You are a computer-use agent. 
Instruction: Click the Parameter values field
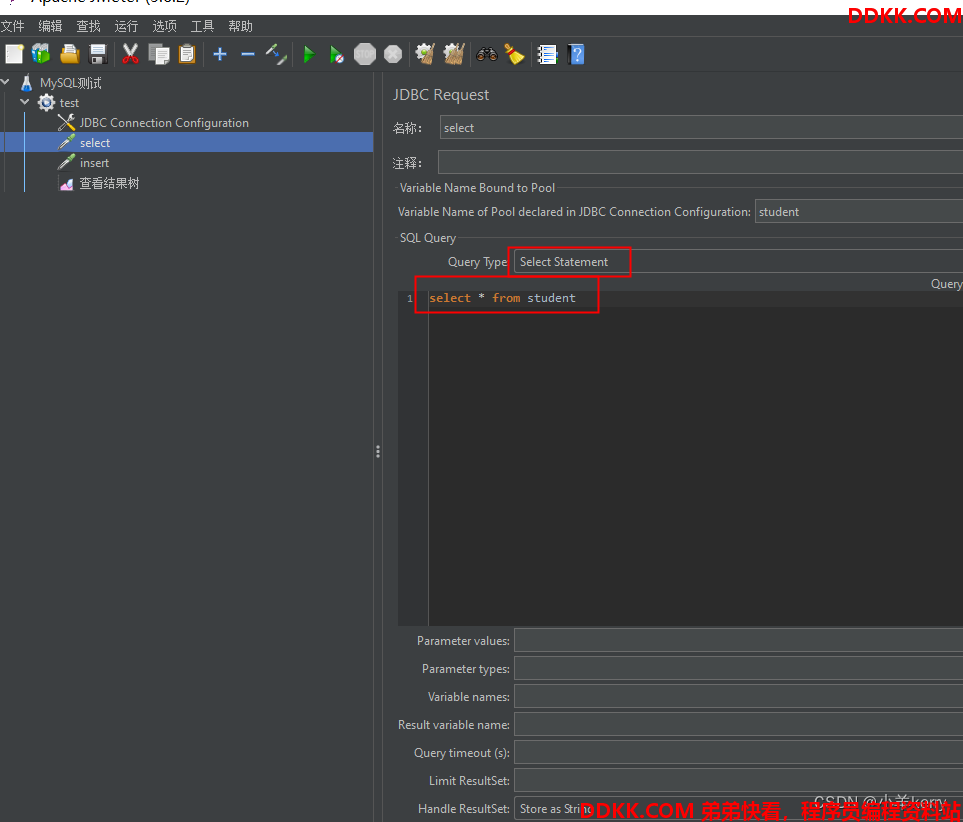(x=738, y=641)
